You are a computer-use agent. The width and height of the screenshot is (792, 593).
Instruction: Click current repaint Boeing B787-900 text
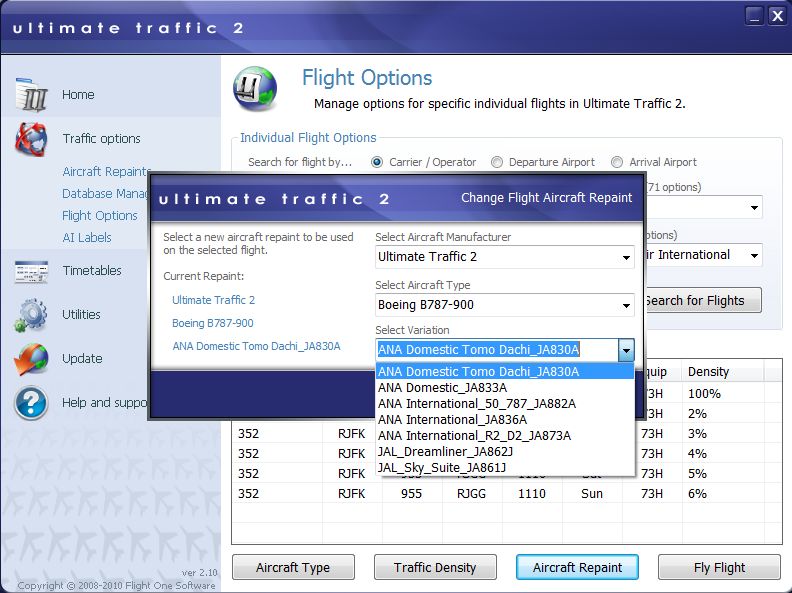(x=213, y=323)
